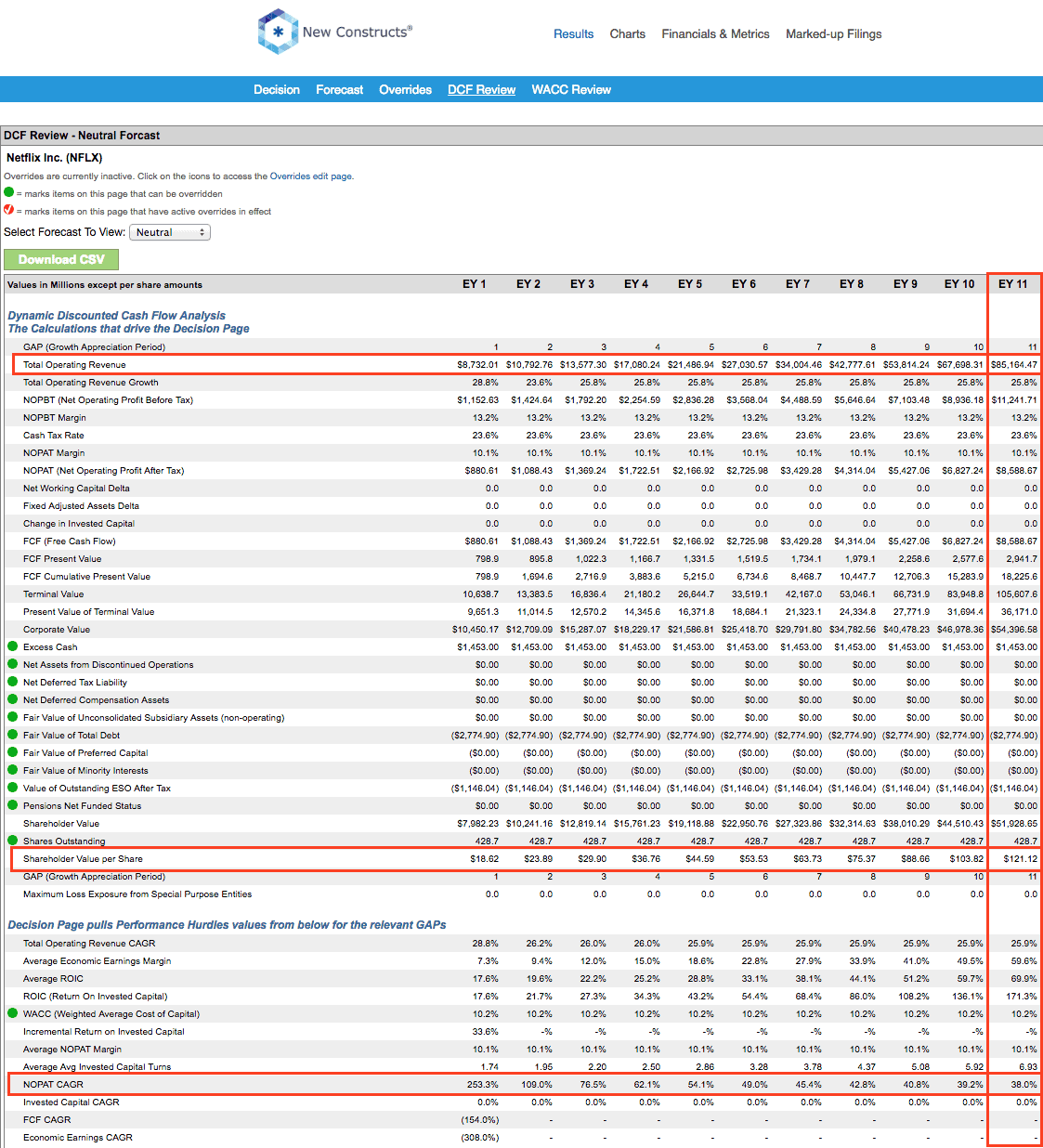This screenshot has width=1043, height=1148.
Task: Open the Net Deferred Tax Liability override icon
Action: [13, 682]
